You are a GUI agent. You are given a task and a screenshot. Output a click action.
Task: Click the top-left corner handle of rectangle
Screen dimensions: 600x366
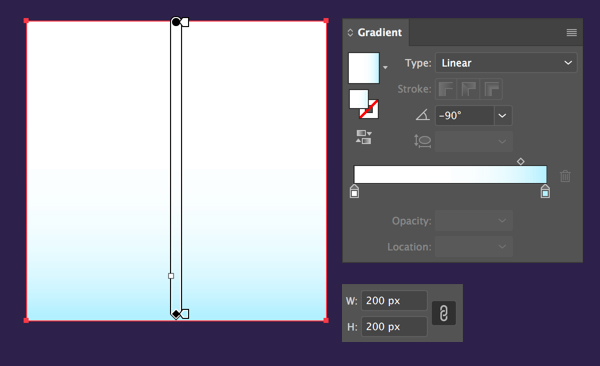pos(26,21)
